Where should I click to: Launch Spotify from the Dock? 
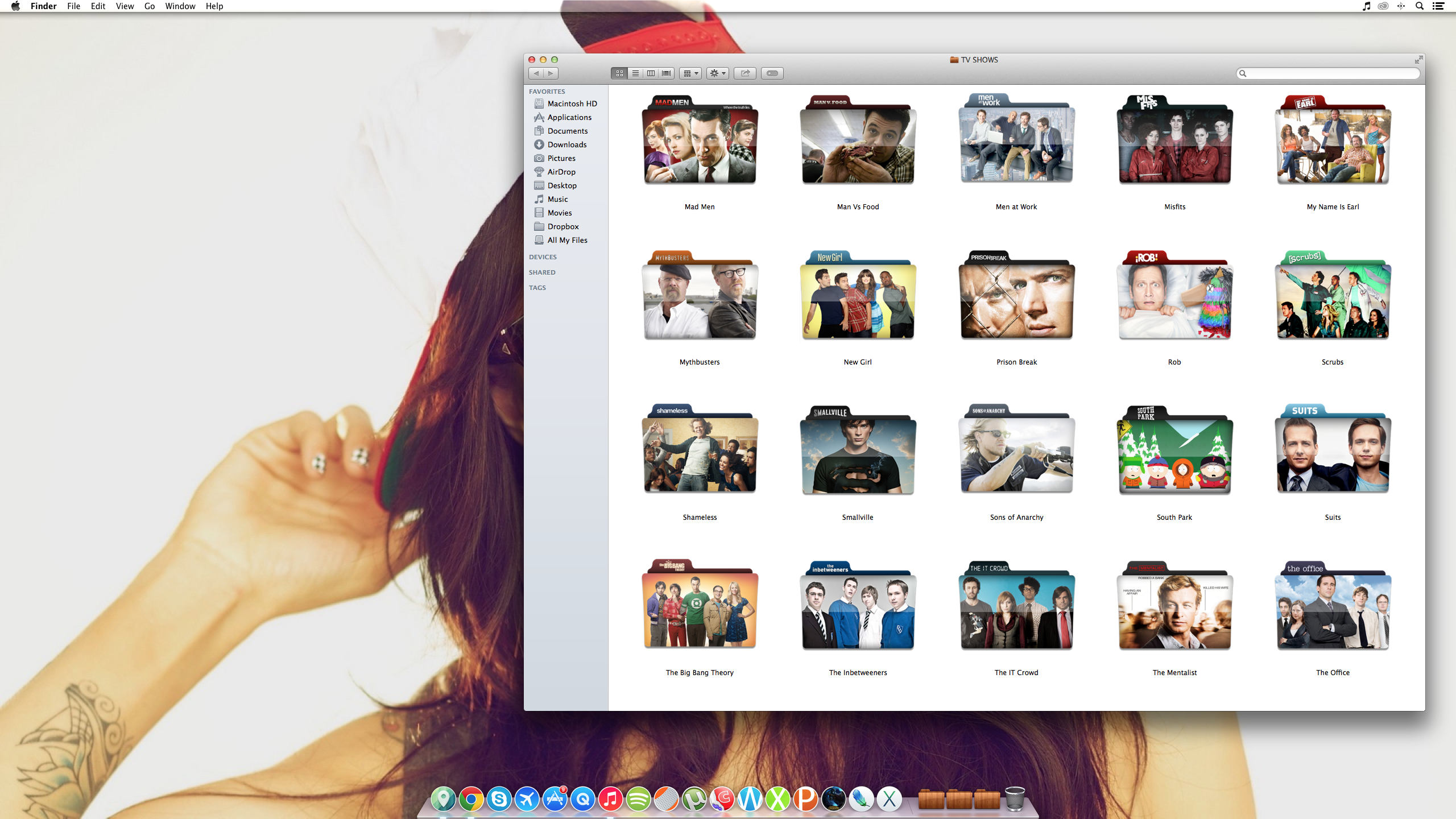(638, 799)
